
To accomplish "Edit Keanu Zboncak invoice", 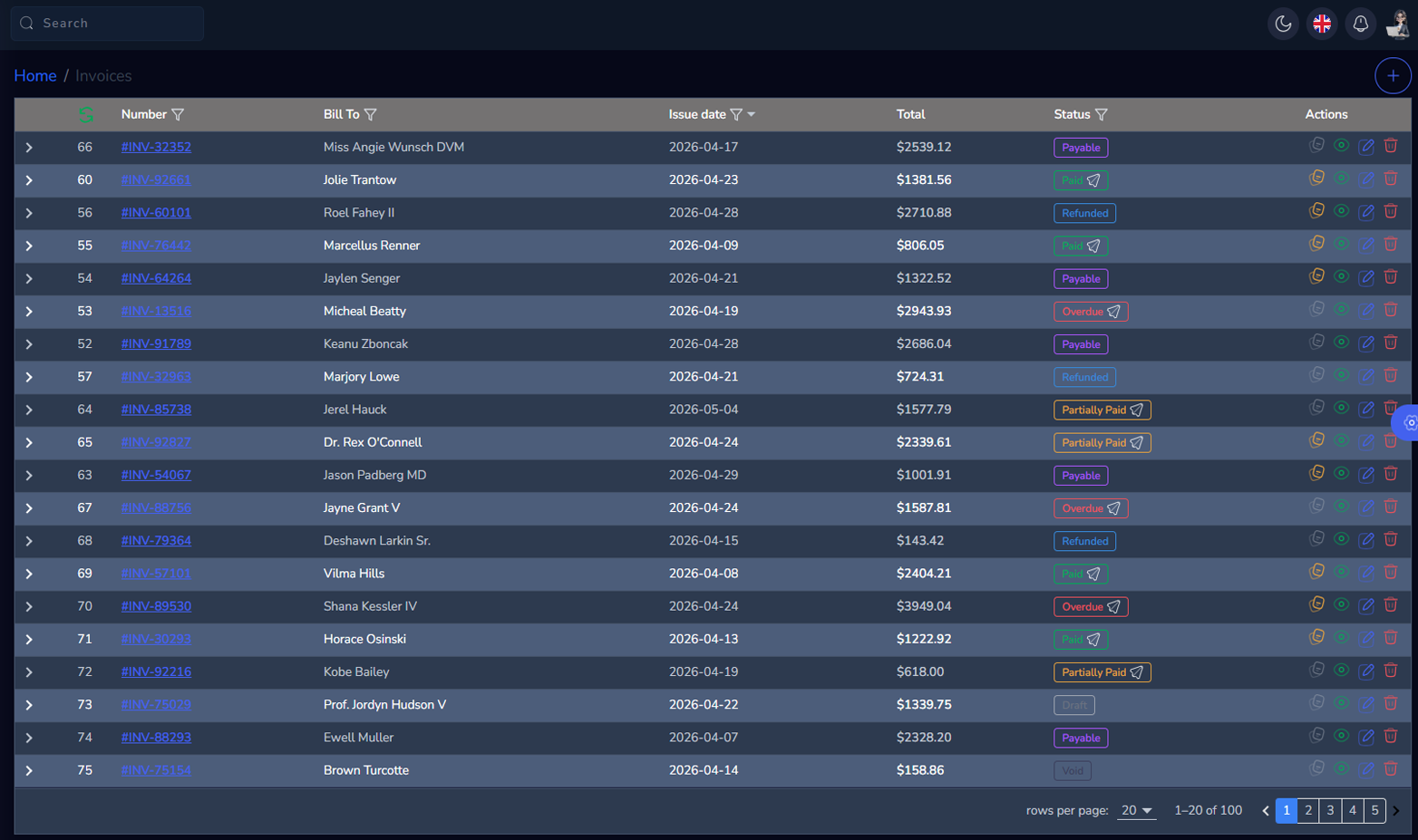I will click(x=1366, y=343).
